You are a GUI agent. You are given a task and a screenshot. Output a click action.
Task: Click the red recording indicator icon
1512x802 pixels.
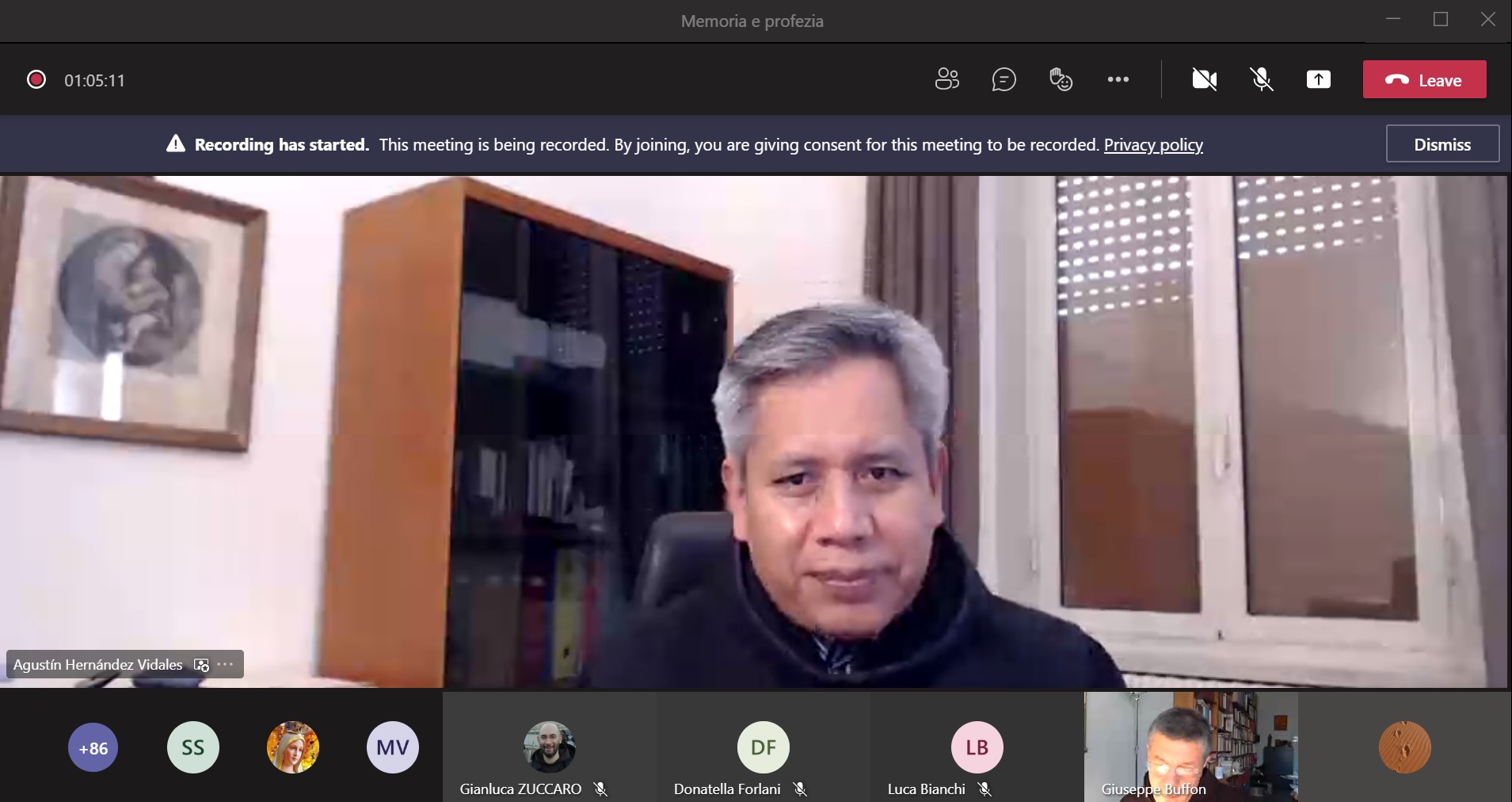[36, 79]
